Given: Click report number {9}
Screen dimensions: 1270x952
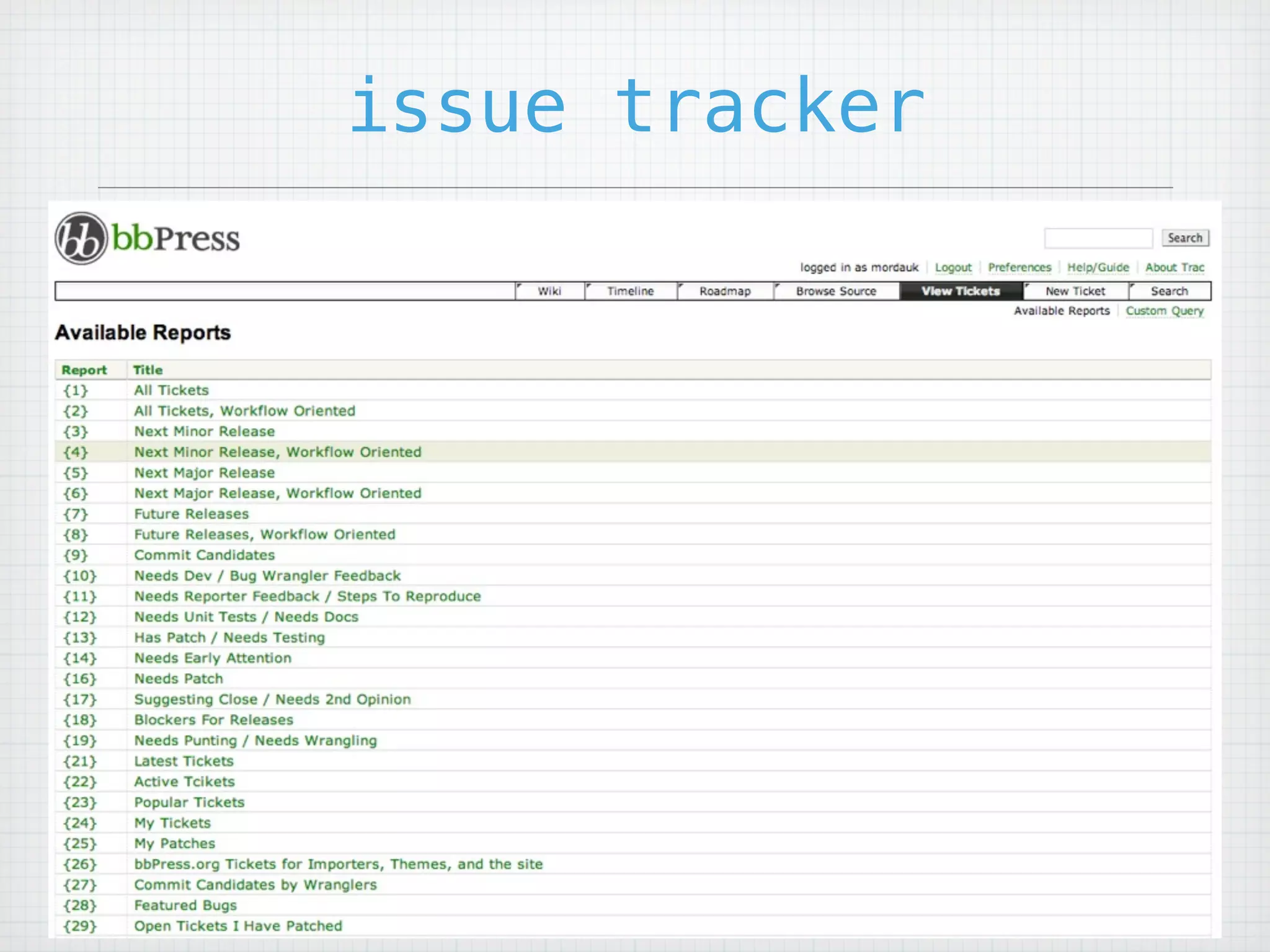Looking at the screenshot, I should point(76,555).
